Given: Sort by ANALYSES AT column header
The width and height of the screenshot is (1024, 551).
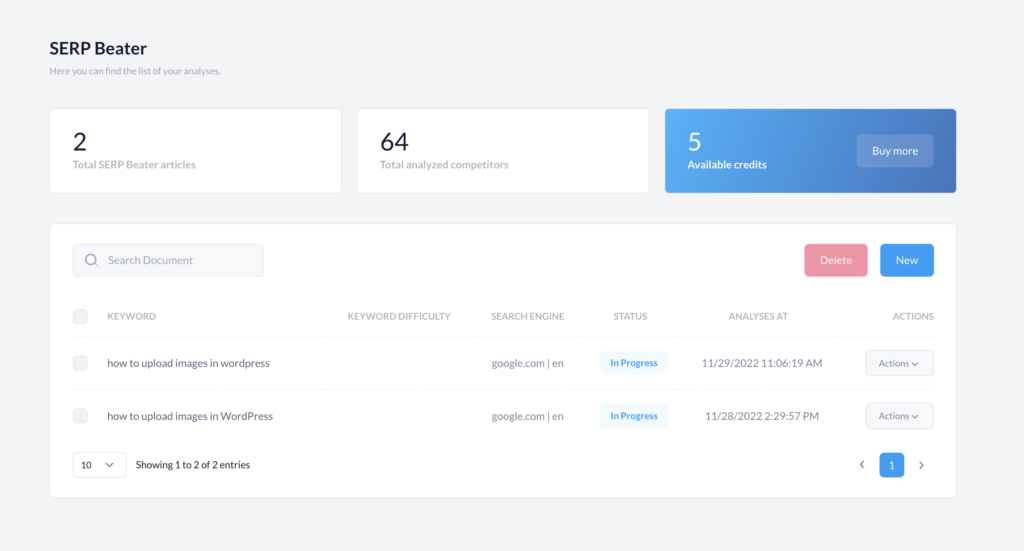Looking at the screenshot, I should pos(758,317).
